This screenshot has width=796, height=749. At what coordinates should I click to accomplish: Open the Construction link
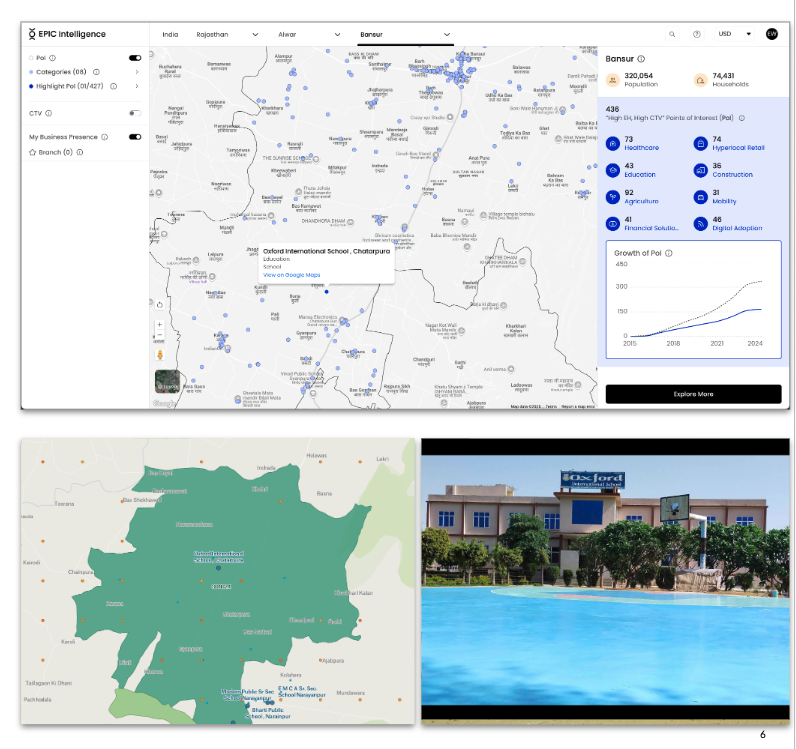pyautogui.click(x=732, y=175)
